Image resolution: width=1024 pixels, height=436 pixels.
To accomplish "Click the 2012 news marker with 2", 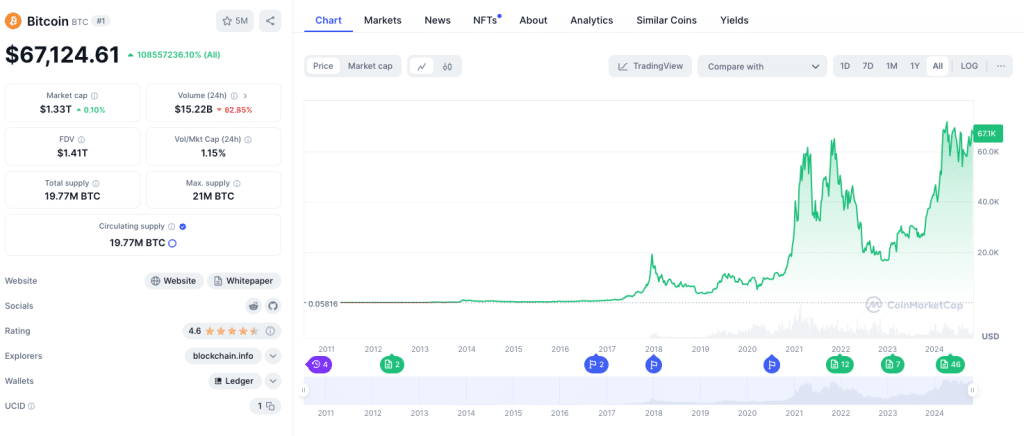I will point(392,364).
